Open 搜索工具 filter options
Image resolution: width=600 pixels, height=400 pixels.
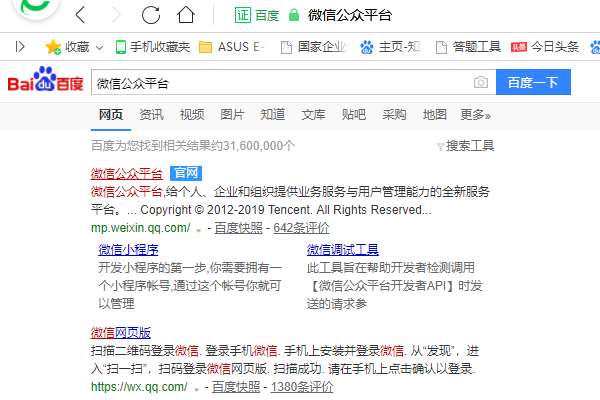click(x=466, y=146)
